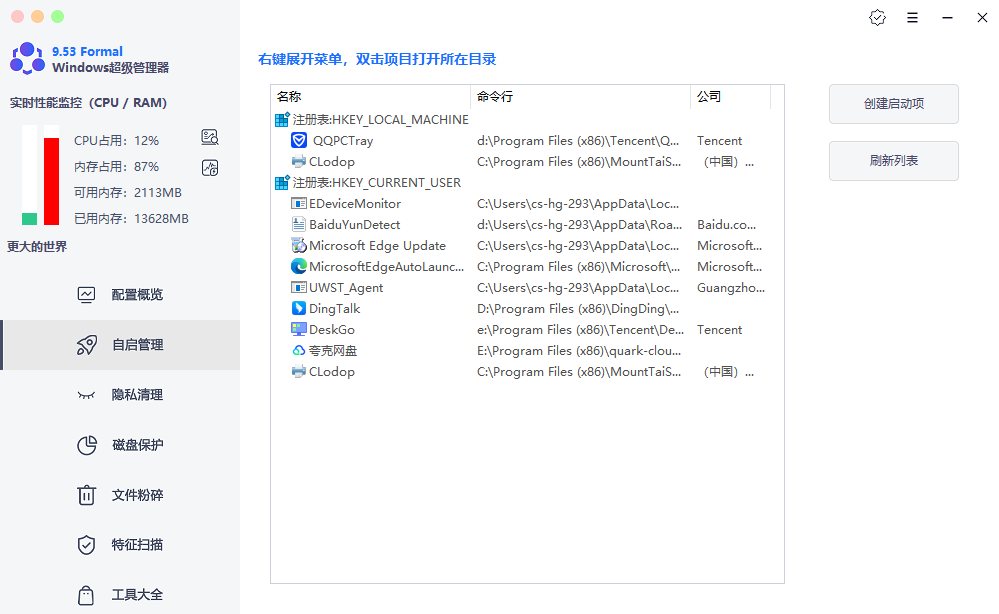
Task: Select the DeskGo startup entry name
Action: click(332, 329)
